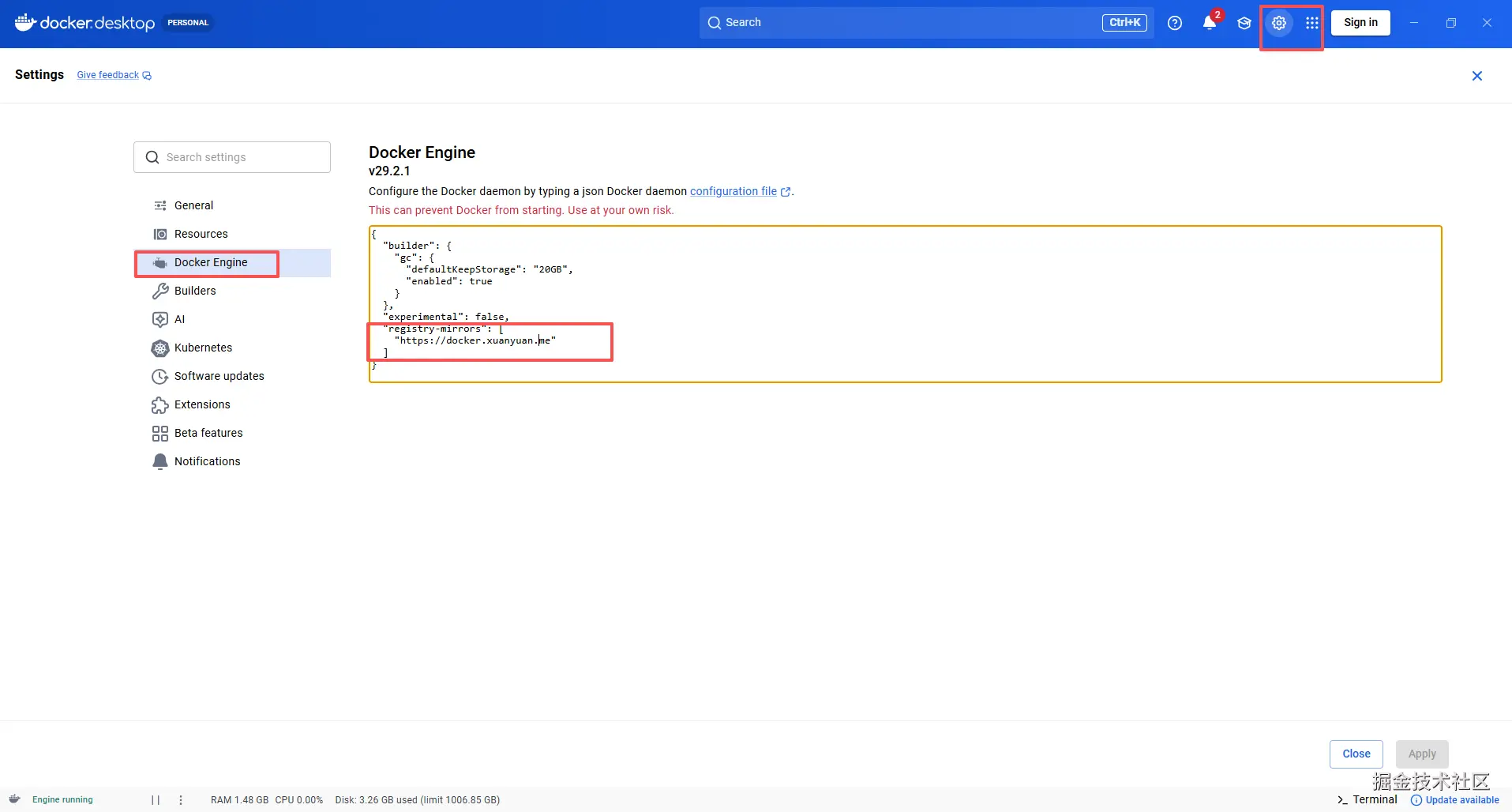Click the Docker Desktop whale logo
The image size is (1512, 812).
coord(25,22)
